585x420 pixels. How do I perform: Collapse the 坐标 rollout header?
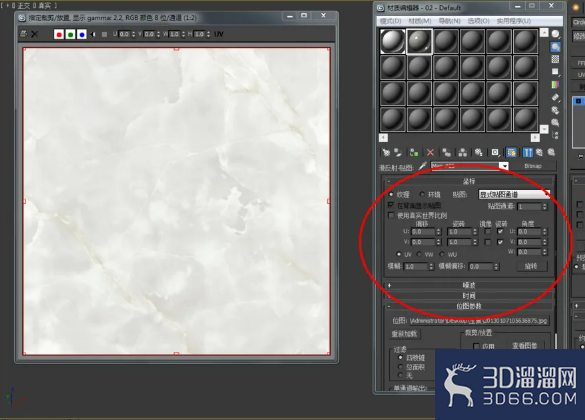pyautogui.click(x=469, y=181)
